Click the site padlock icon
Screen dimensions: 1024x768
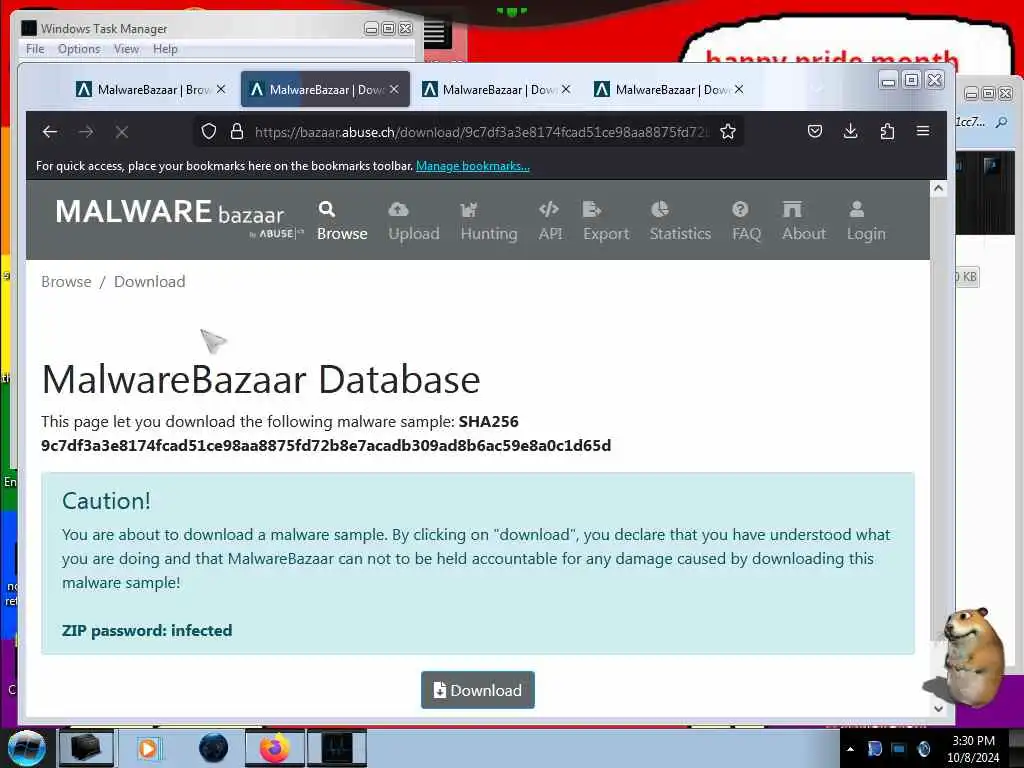[237, 131]
